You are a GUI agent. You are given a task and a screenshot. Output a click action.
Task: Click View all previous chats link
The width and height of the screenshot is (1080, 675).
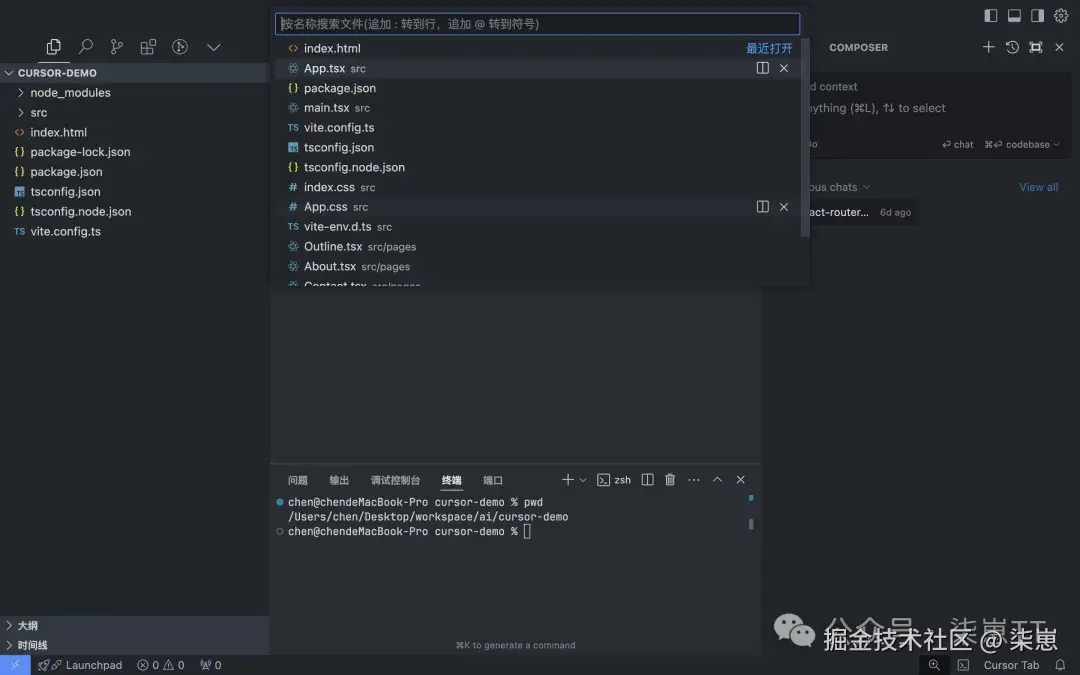click(x=1039, y=187)
